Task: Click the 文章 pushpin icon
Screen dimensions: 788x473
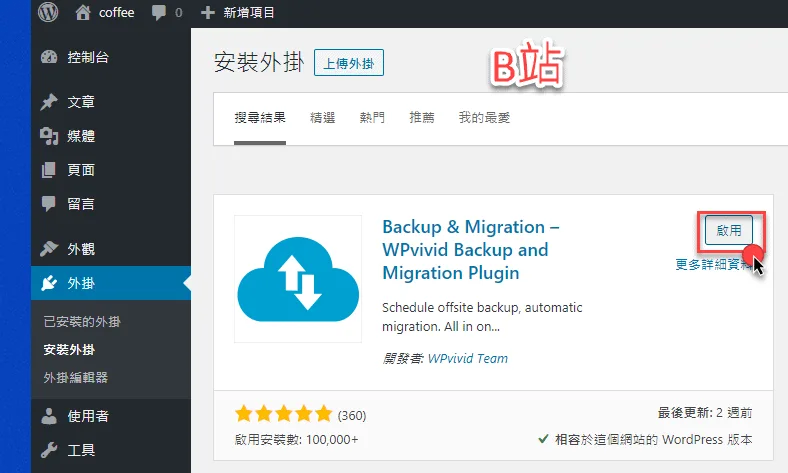Action: [49, 102]
